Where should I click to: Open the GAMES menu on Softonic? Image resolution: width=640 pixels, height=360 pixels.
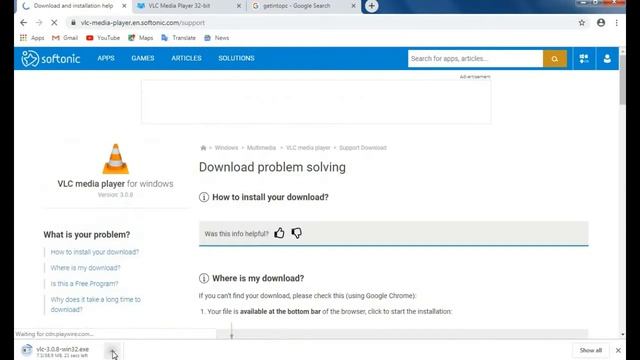[143, 58]
